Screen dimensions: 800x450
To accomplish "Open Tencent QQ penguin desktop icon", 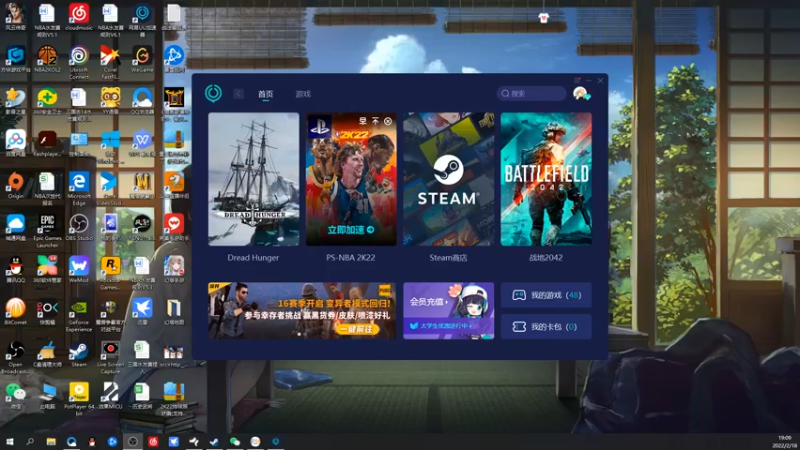I will 15,269.
